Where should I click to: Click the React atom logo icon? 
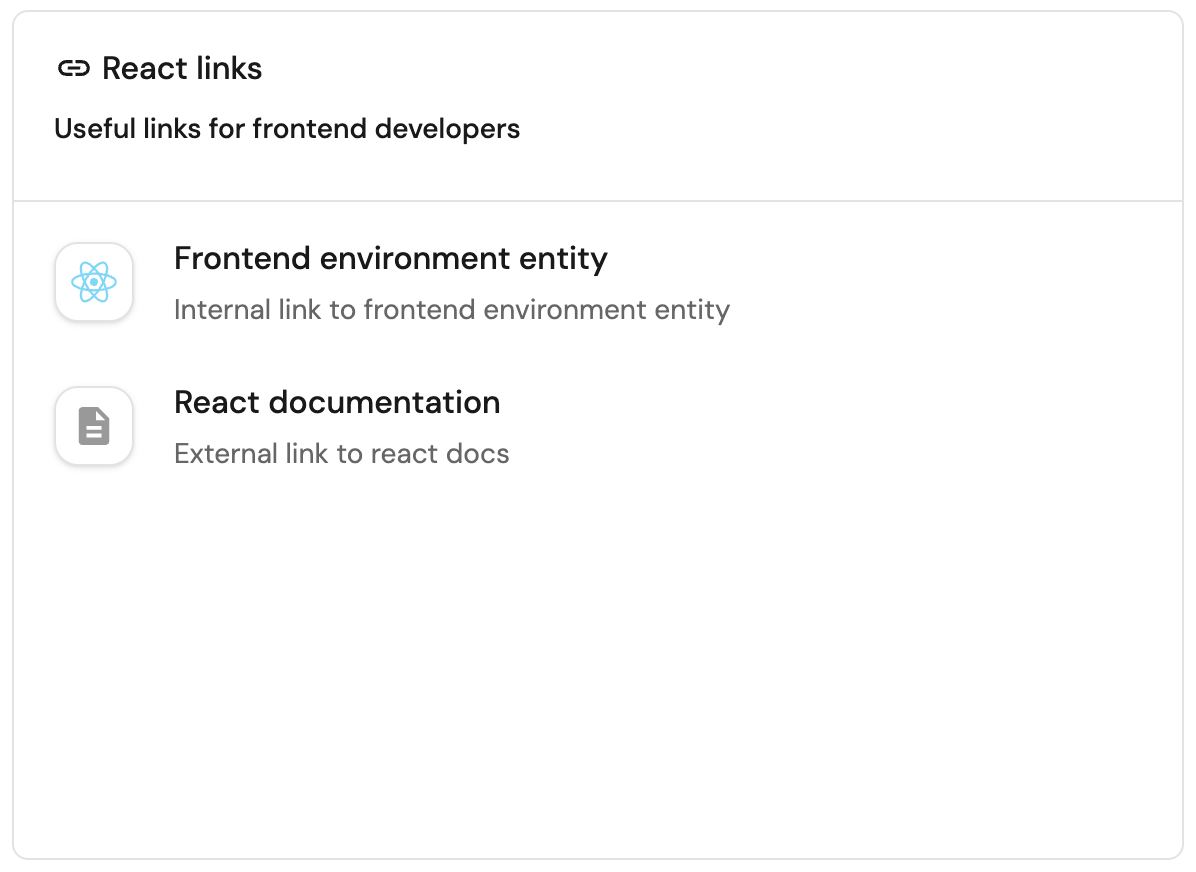(x=94, y=283)
